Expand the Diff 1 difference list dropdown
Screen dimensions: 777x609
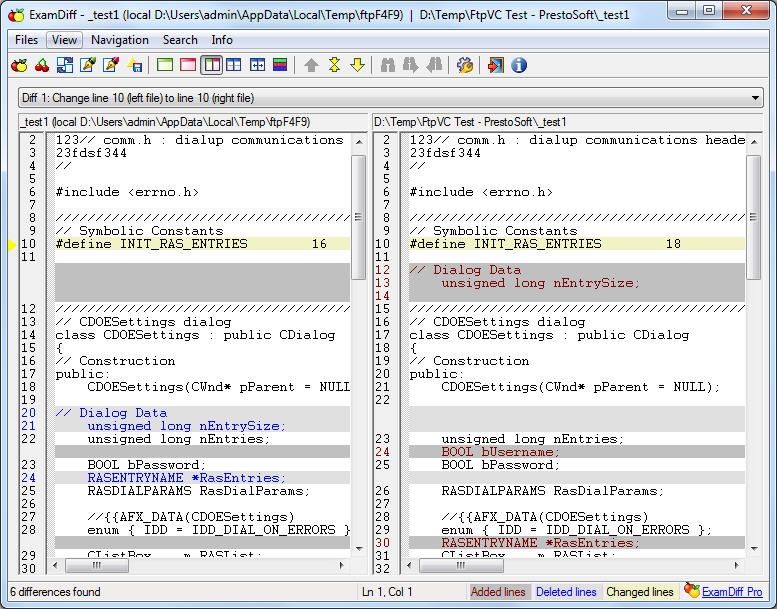click(x=755, y=98)
